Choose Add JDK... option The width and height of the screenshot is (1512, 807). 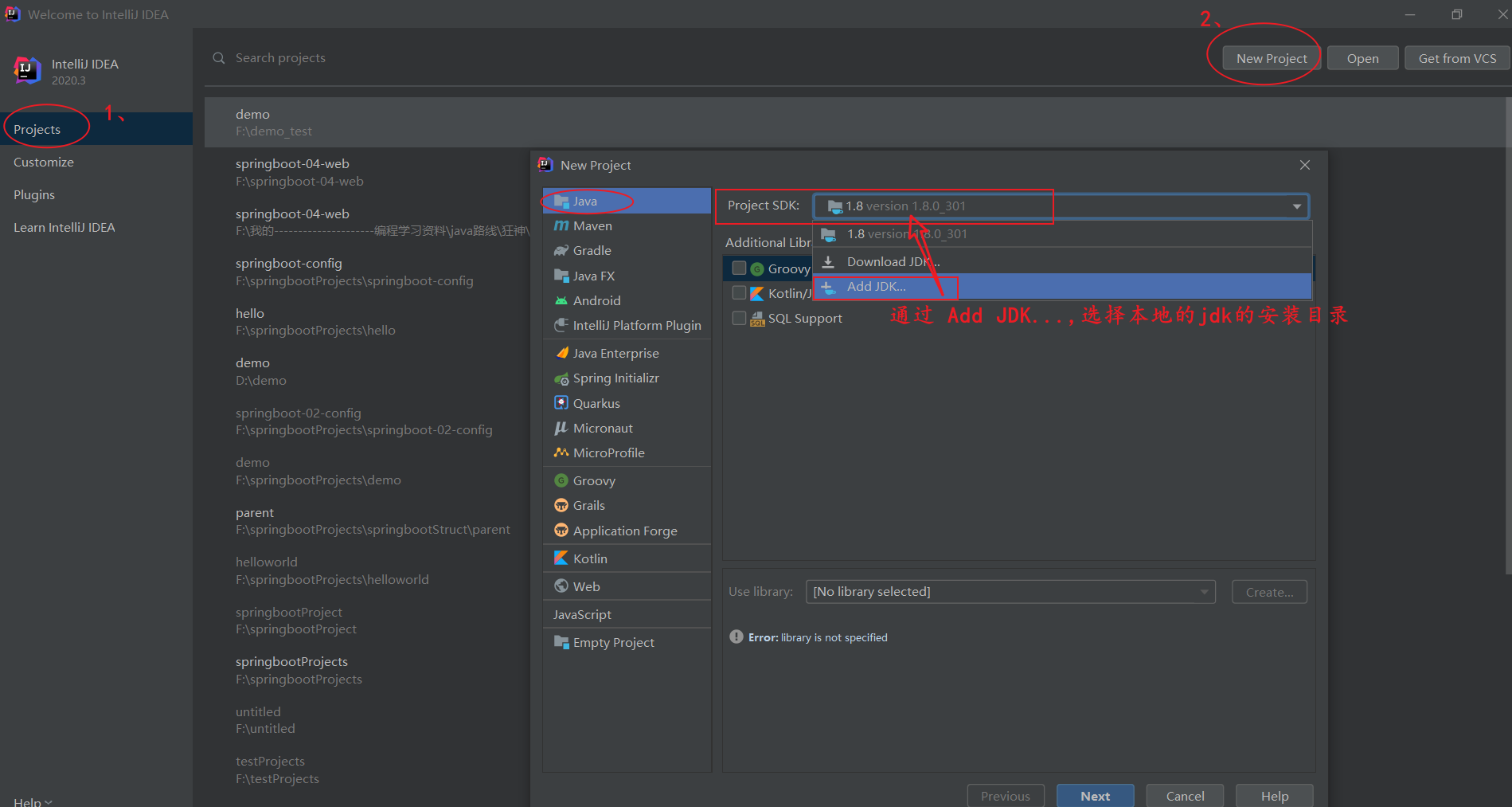pos(1062,287)
